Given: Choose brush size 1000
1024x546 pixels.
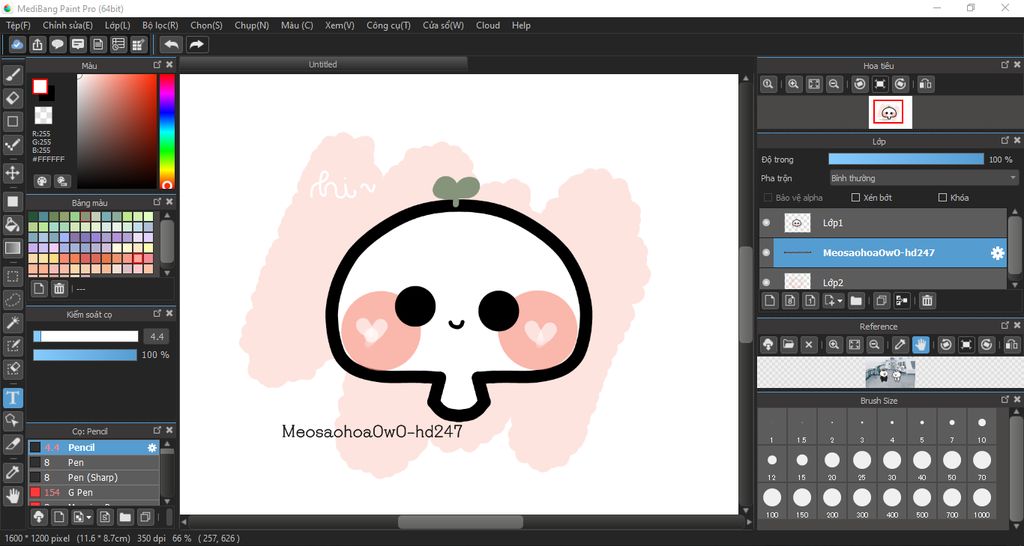Looking at the screenshot, I should tap(982, 501).
